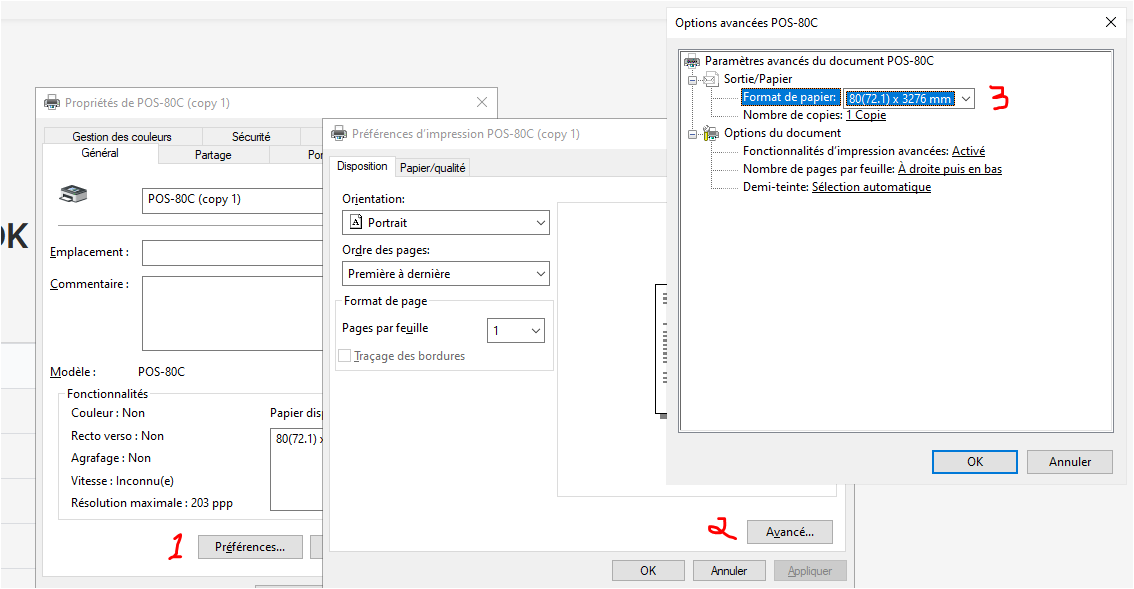
Task: Click the Paramètres avancés du document POS-80C root
Action: tap(819, 61)
